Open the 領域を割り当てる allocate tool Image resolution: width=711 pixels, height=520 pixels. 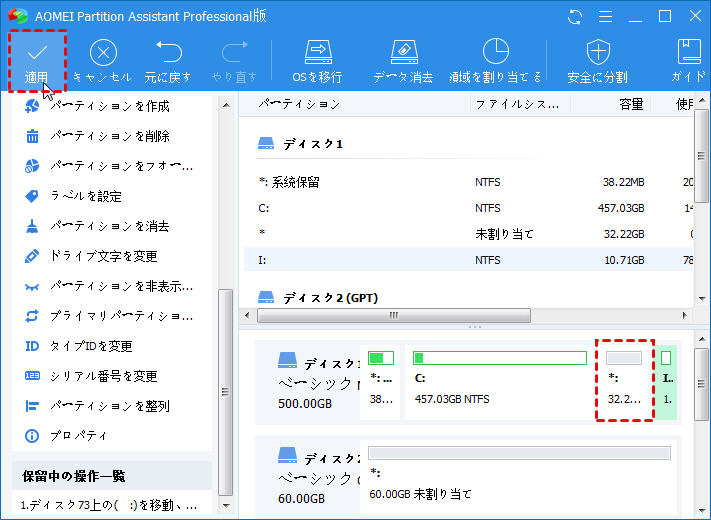click(495, 61)
